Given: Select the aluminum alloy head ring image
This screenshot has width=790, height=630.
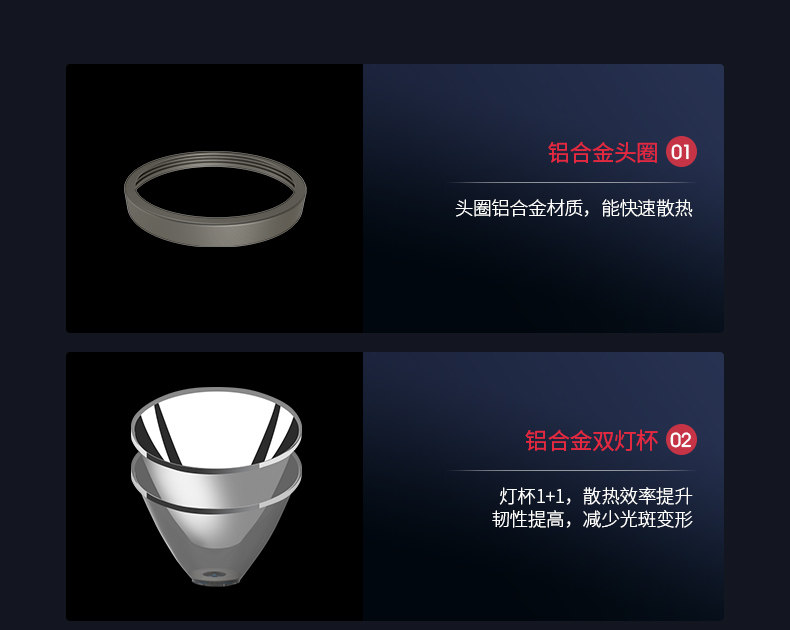Looking at the screenshot, I should 215,199.
